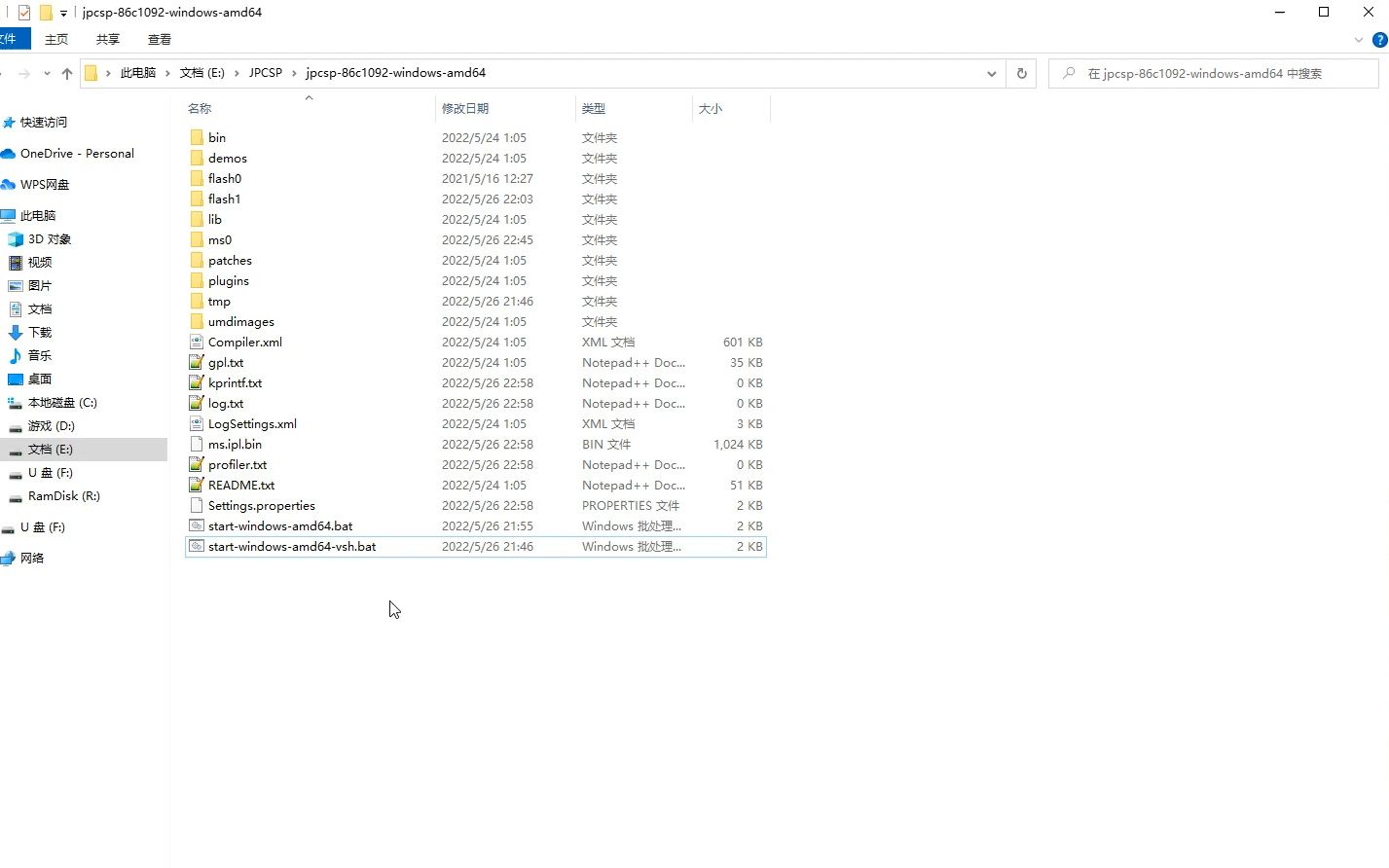Select the flash0 folder icon
This screenshot has width=1389, height=868.
pos(197,178)
